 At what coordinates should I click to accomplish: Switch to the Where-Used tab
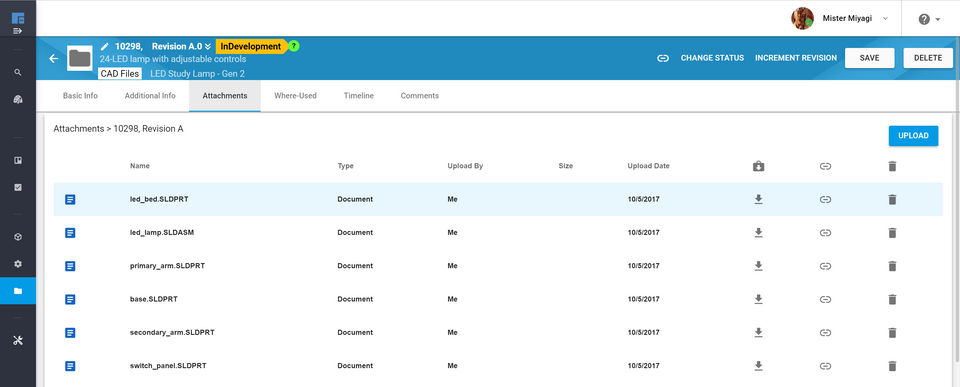tap(295, 96)
